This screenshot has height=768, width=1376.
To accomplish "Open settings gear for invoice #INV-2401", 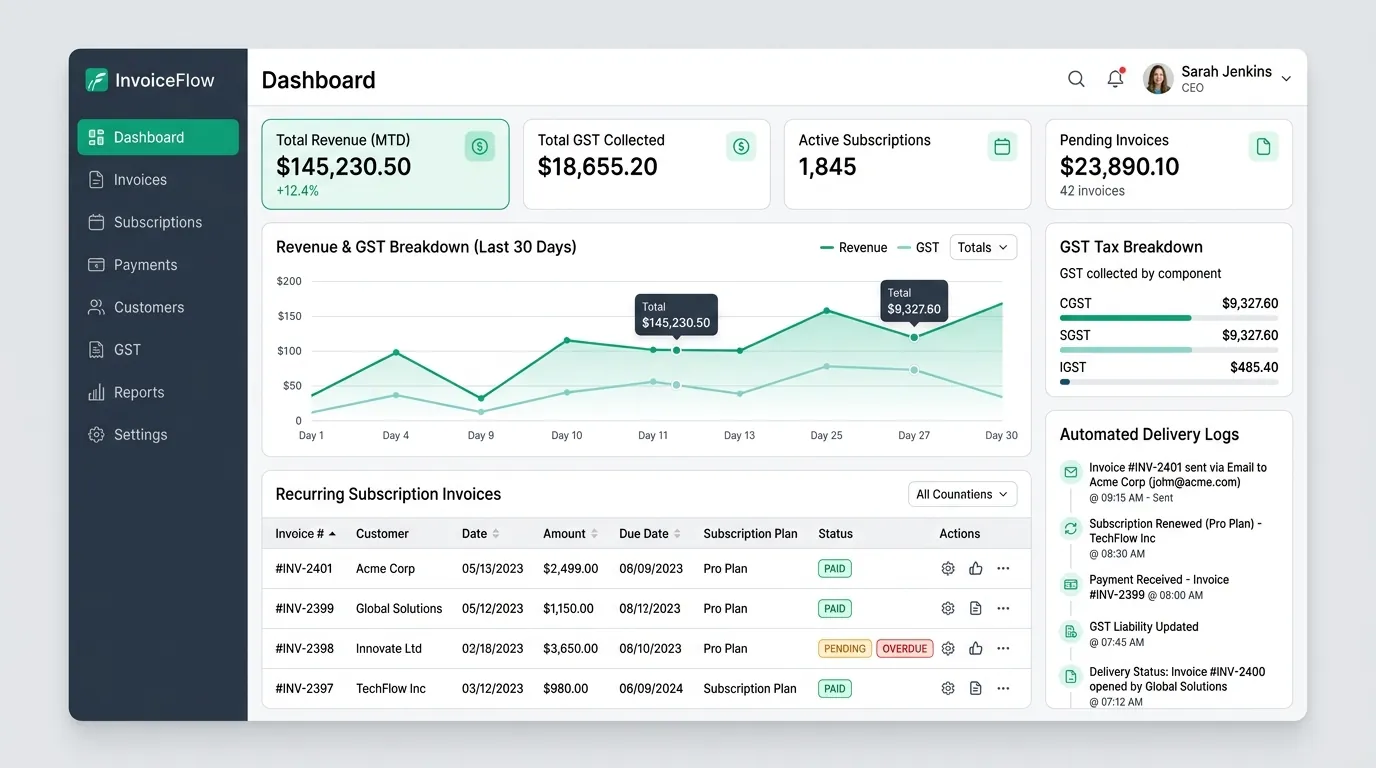I will (x=948, y=568).
